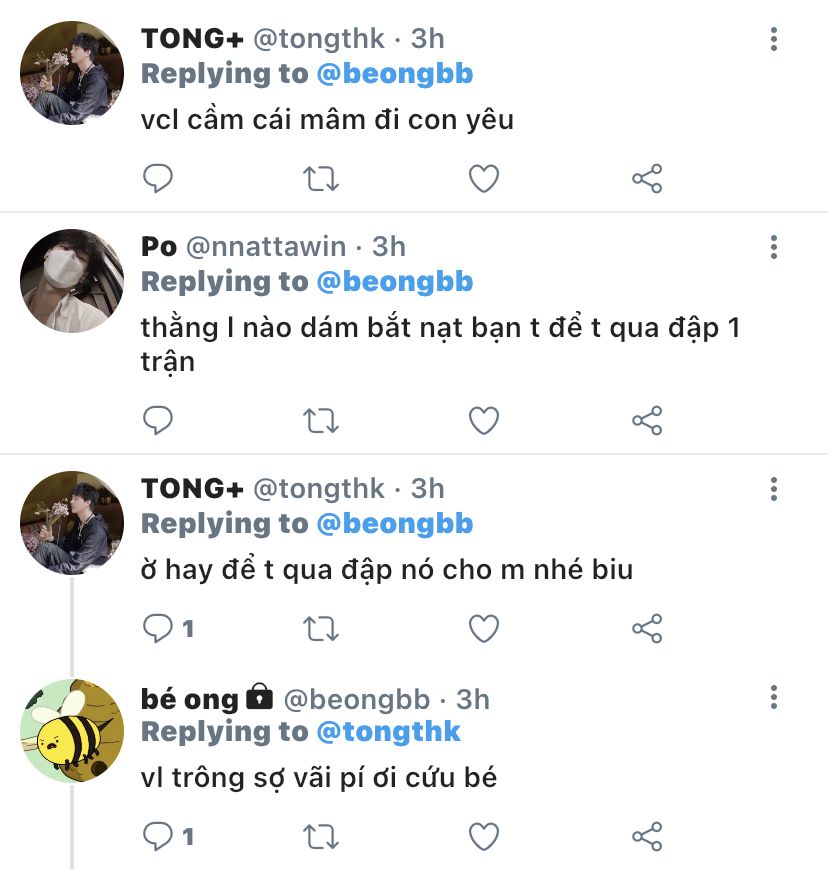Viewport: 828px width, 869px height.
Task: Open @tongthk mention in bé ong's reply
Action: click(x=389, y=731)
